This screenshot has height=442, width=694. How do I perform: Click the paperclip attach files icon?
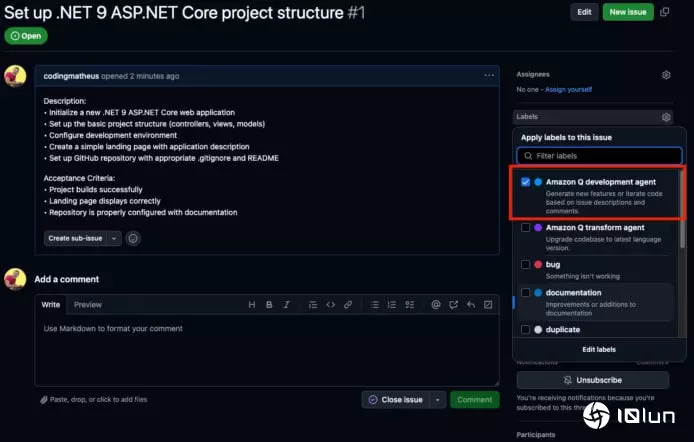[x=43, y=400]
